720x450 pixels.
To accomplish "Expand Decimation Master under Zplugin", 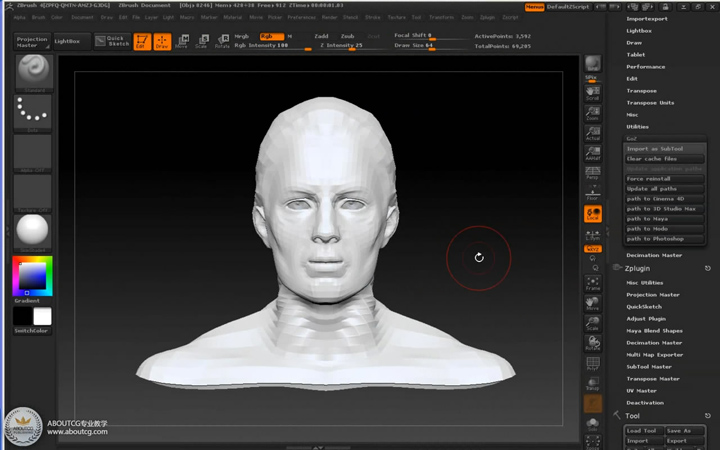I will pos(654,343).
